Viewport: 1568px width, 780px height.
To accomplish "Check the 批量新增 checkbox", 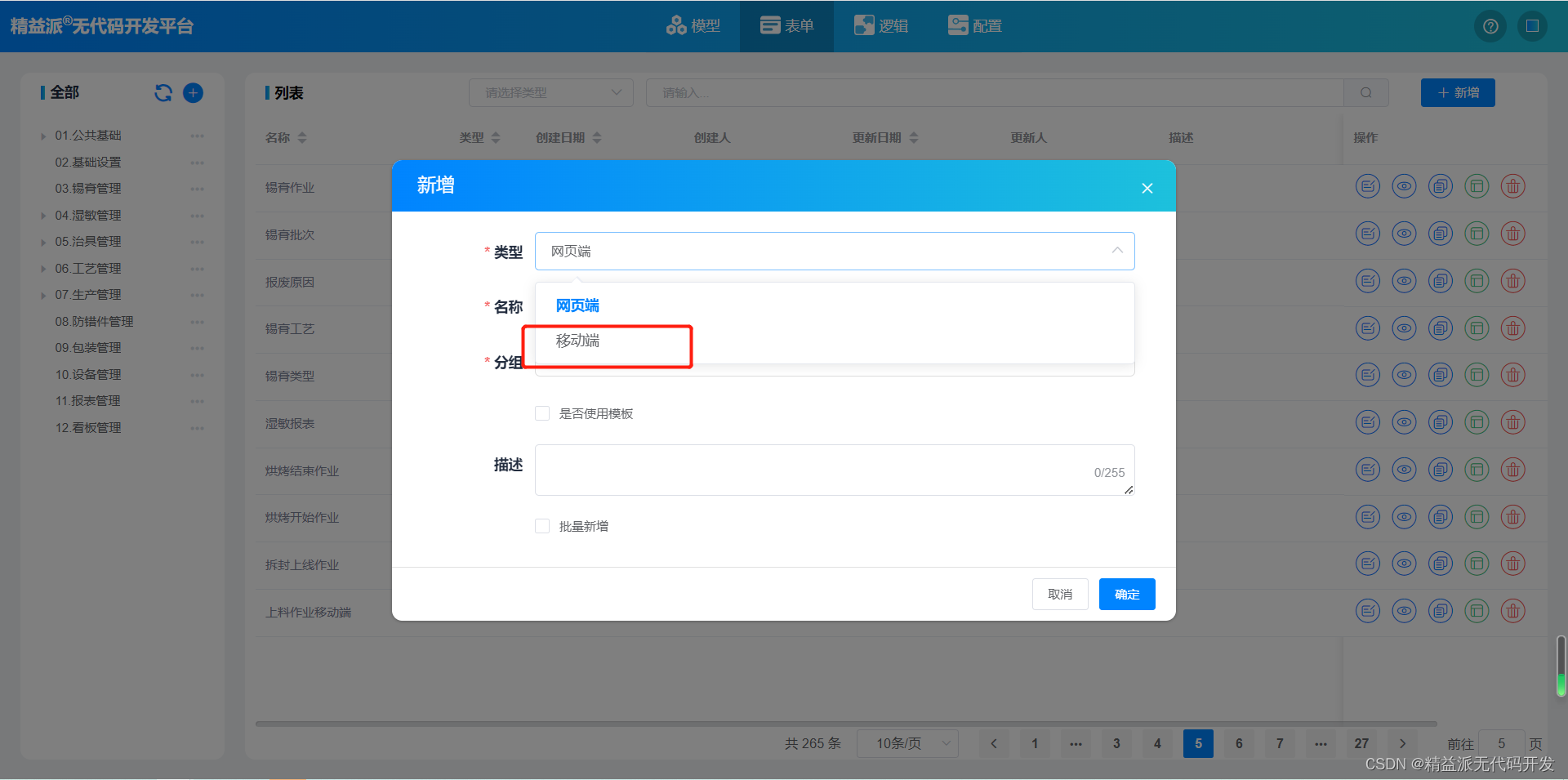I will pos(541,526).
